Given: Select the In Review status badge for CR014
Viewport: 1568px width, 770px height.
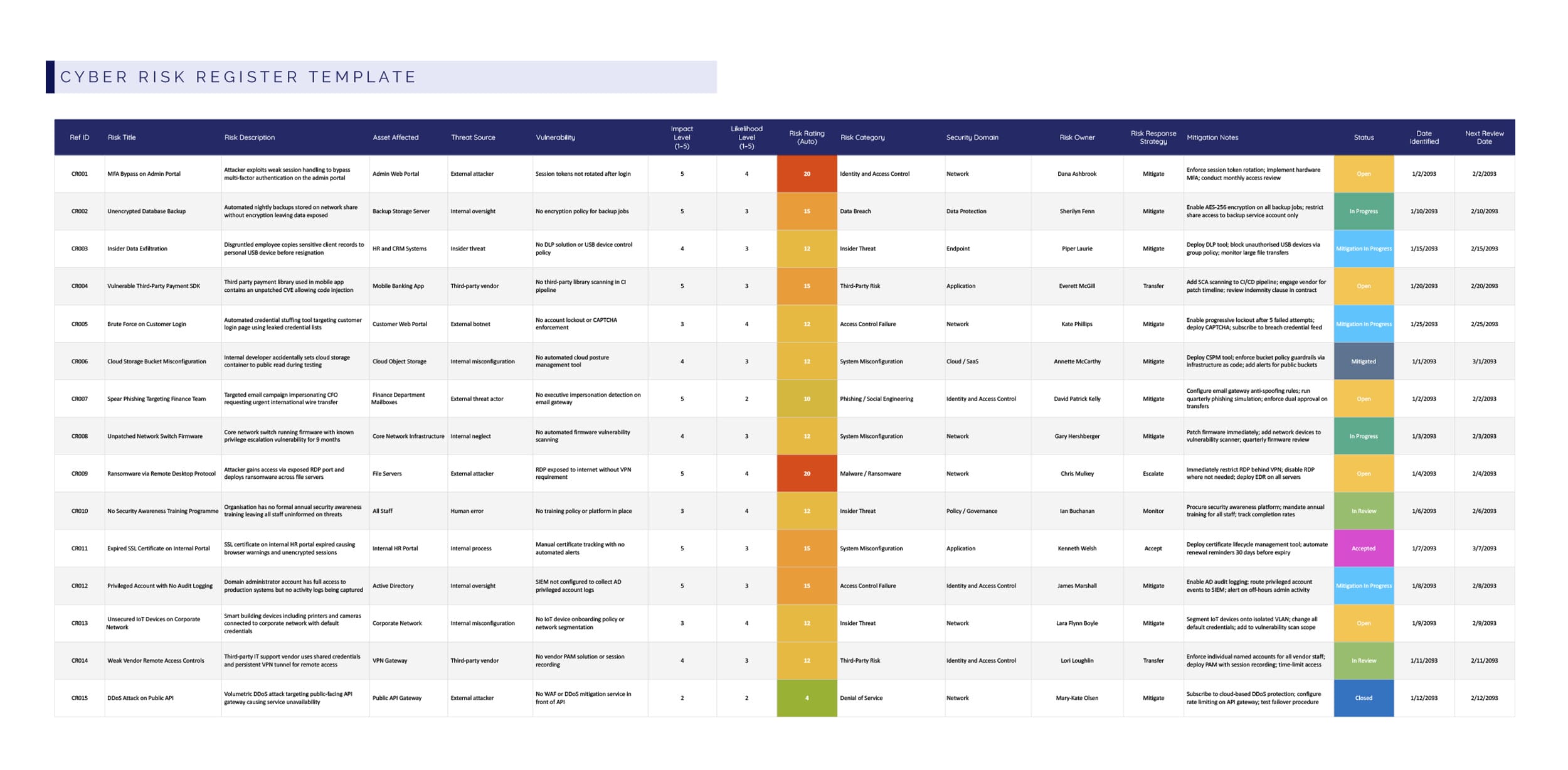Looking at the screenshot, I should 1363,660.
